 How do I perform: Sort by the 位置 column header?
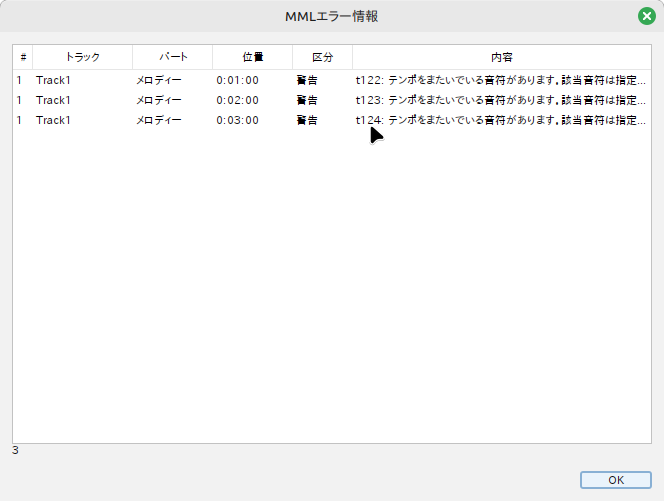(x=252, y=57)
